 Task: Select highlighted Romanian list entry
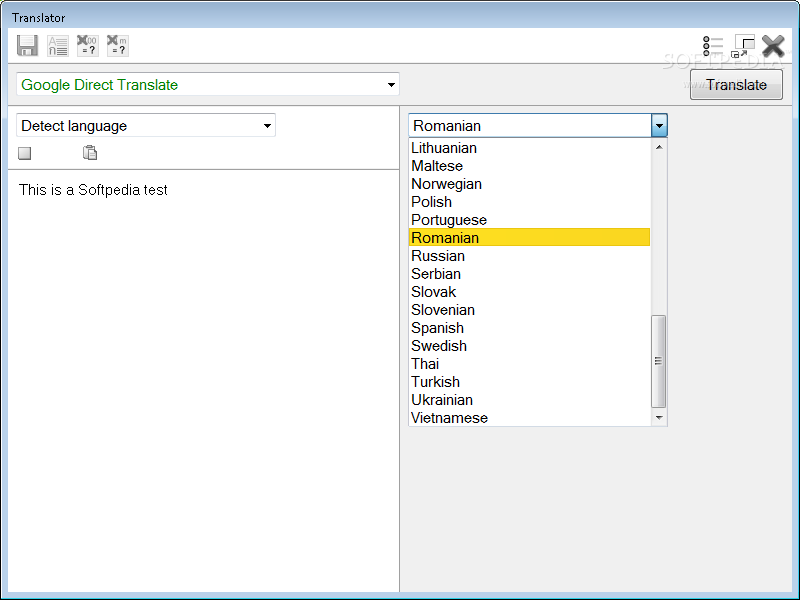530,237
